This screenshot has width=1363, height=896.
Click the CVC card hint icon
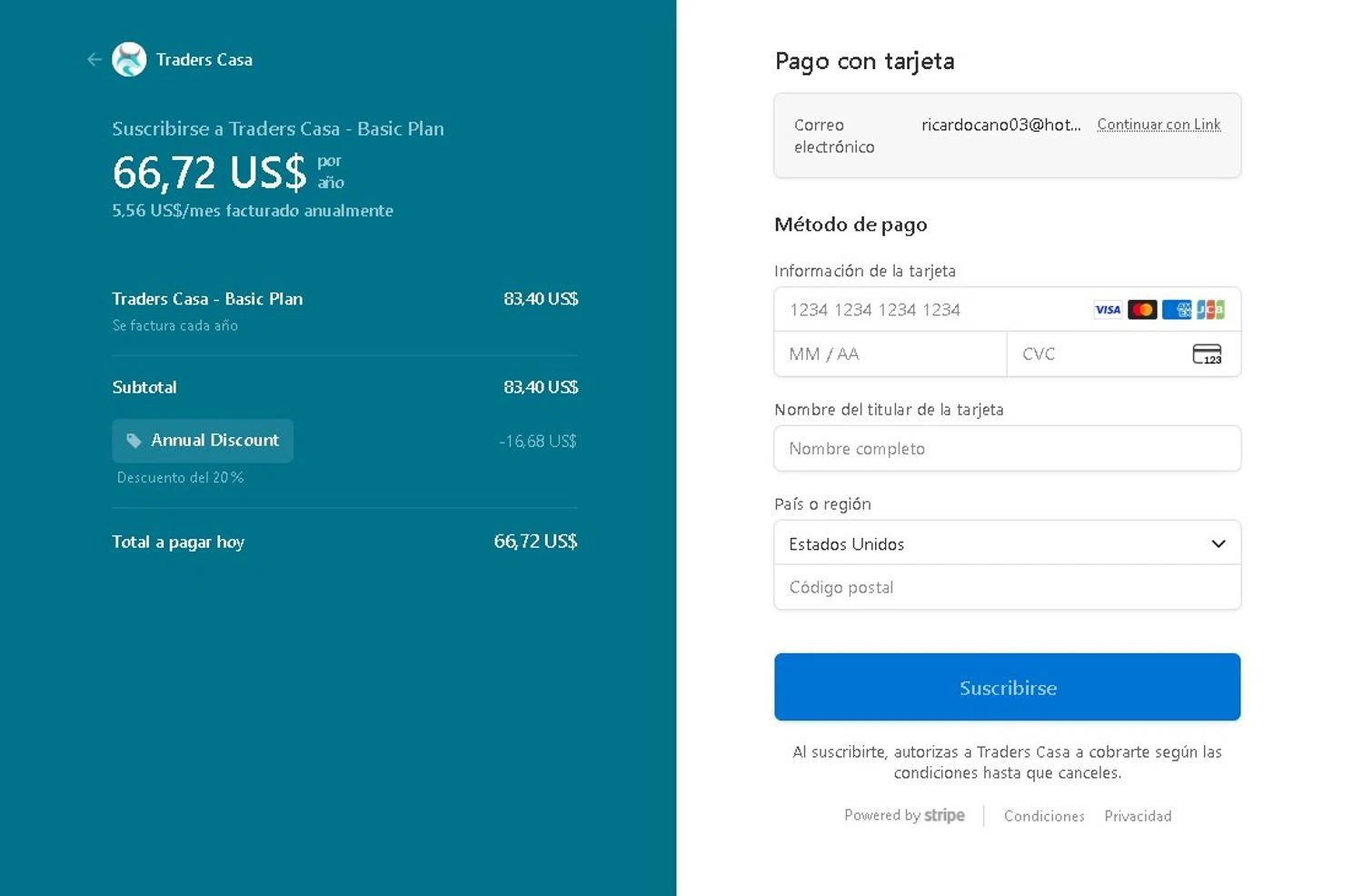click(1207, 354)
